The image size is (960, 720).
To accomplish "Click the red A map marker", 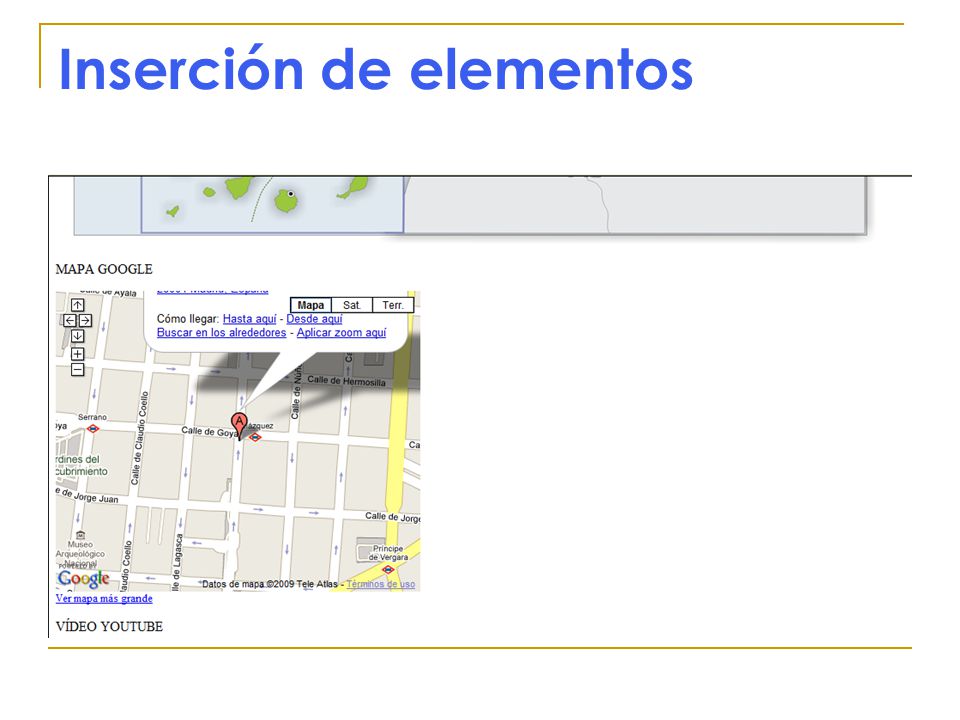I will click(239, 425).
